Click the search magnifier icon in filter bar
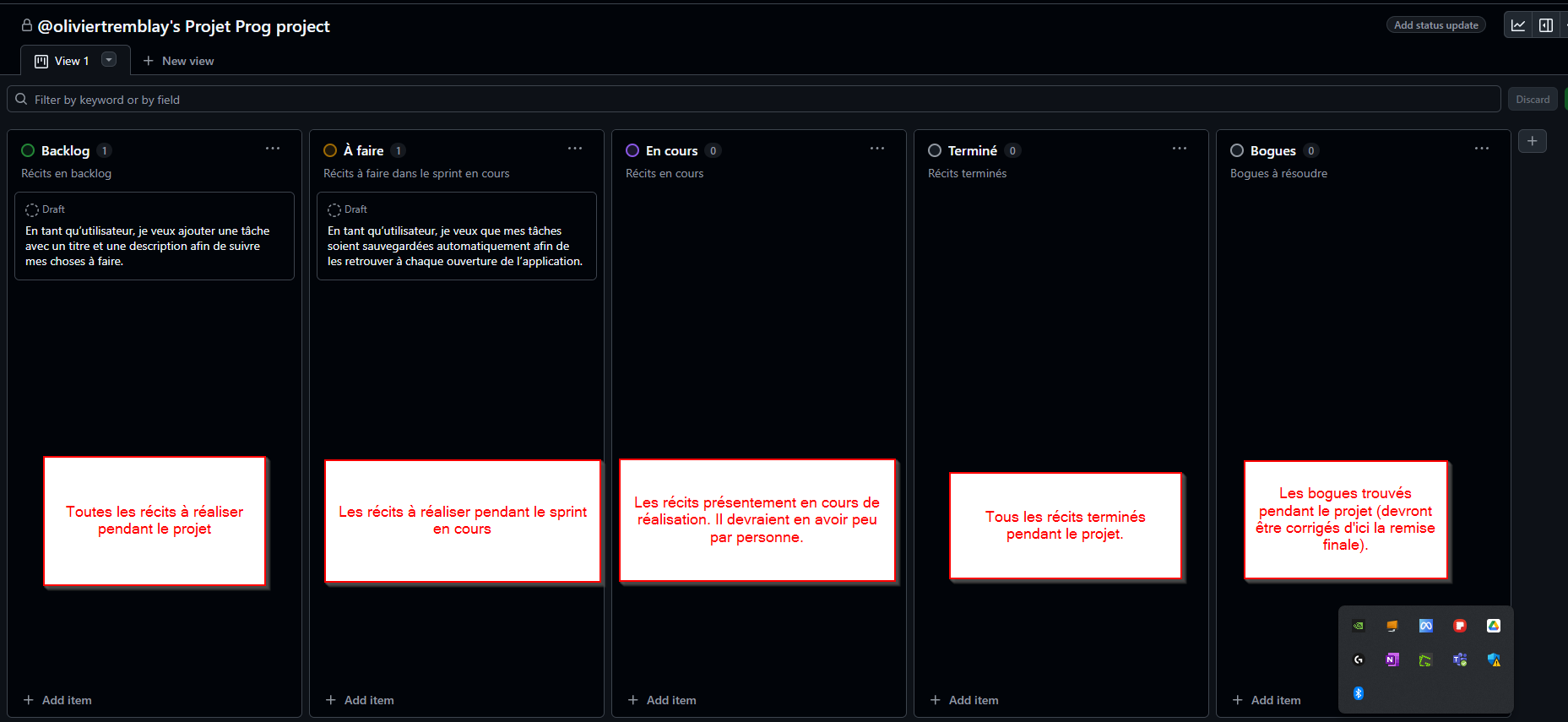The image size is (1568, 722). point(21,100)
